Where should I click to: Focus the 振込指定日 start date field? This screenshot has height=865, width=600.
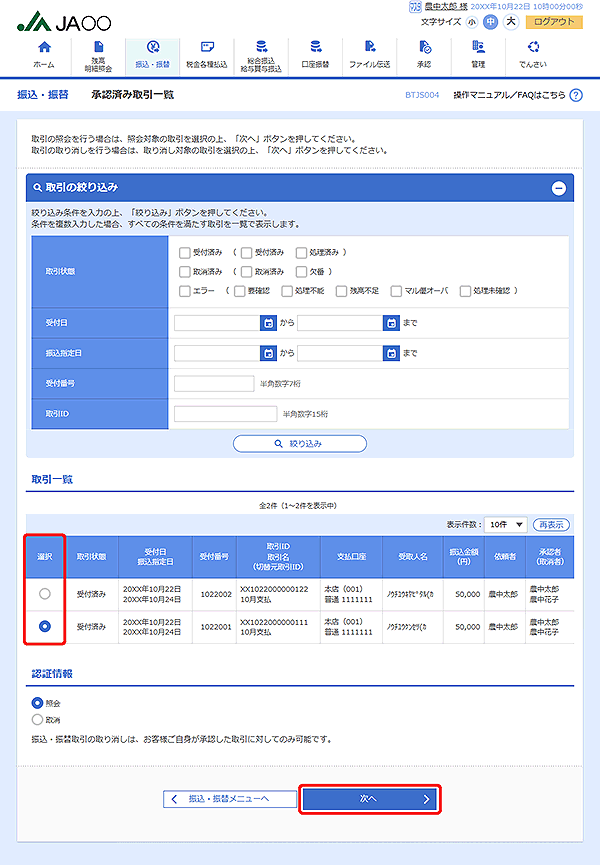pyautogui.click(x=217, y=353)
